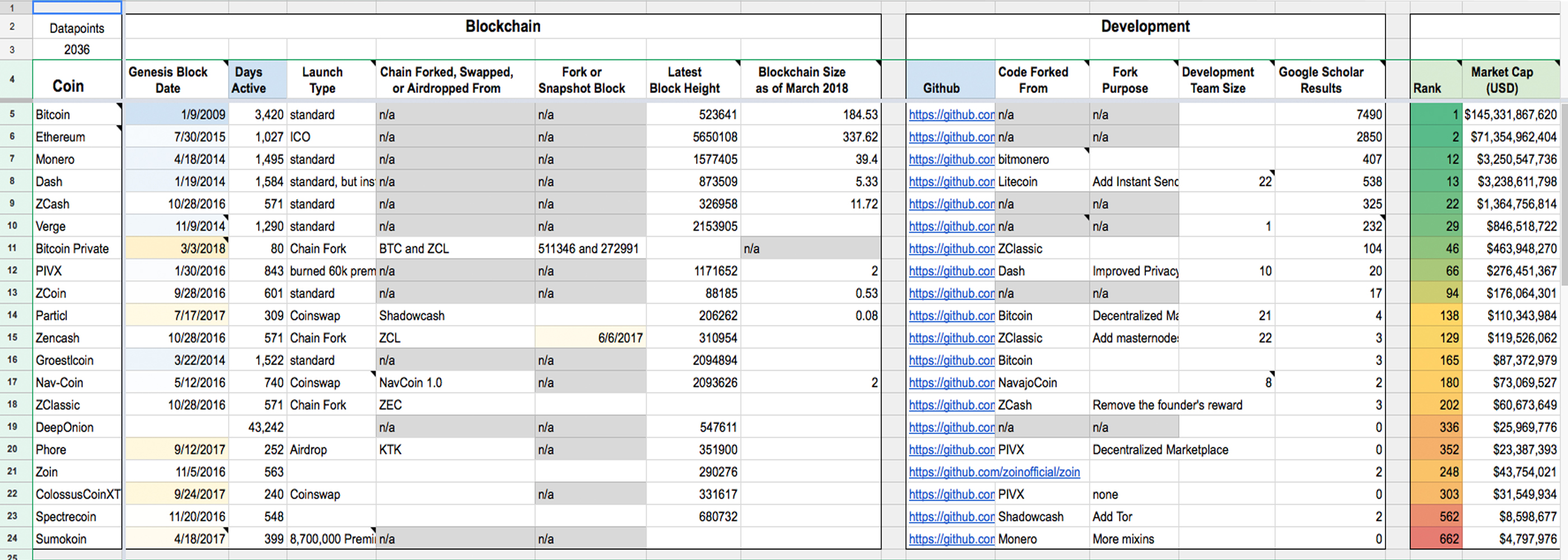Click the Launch Type header cell
The image size is (1568, 560).
pos(331,79)
